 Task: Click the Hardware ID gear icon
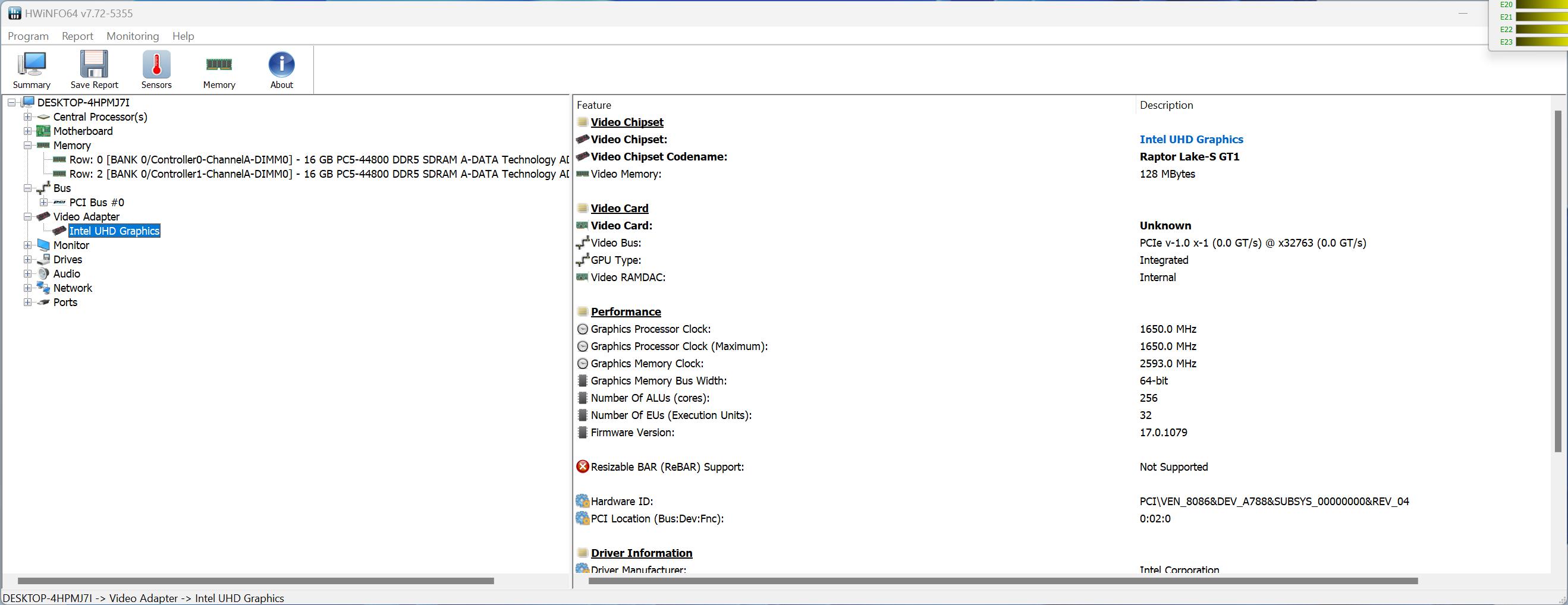(583, 501)
